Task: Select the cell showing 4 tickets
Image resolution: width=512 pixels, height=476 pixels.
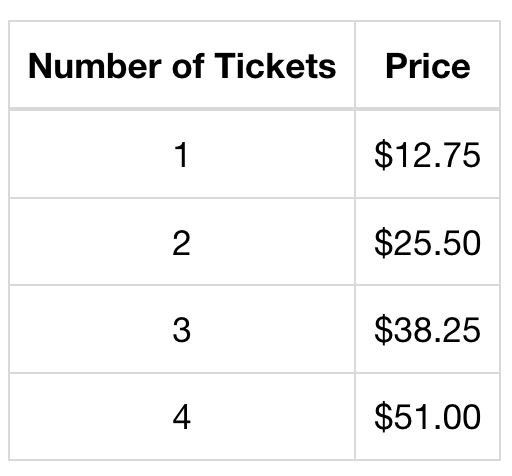Action: click(x=182, y=417)
